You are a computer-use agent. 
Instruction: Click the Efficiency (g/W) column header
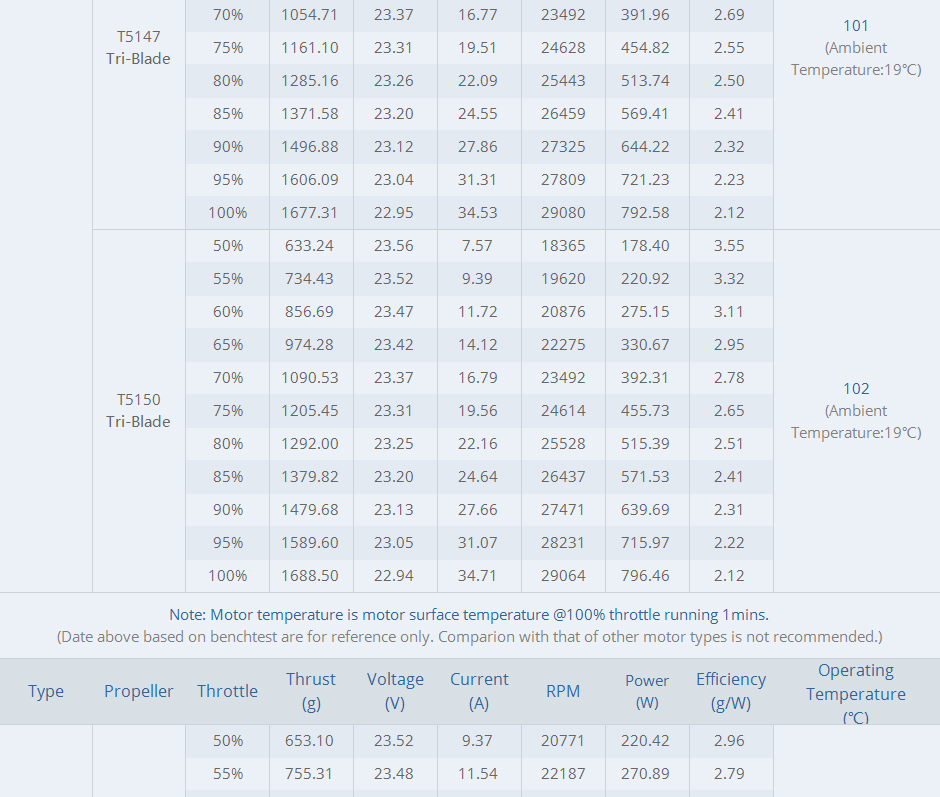(731, 691)
